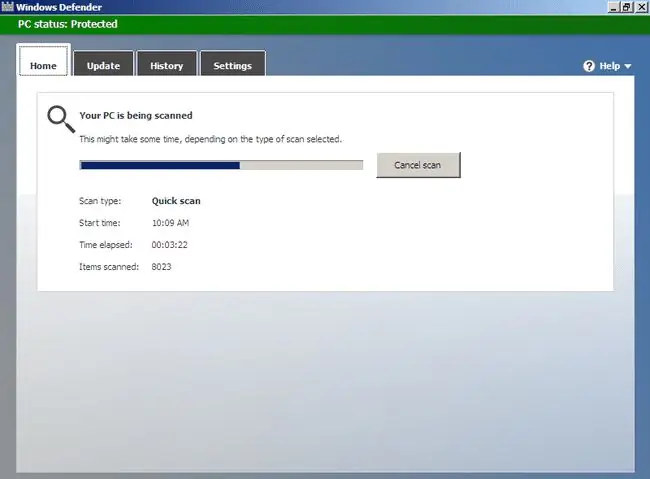Click the 'Time elapsed:' label

click(106, 245)
